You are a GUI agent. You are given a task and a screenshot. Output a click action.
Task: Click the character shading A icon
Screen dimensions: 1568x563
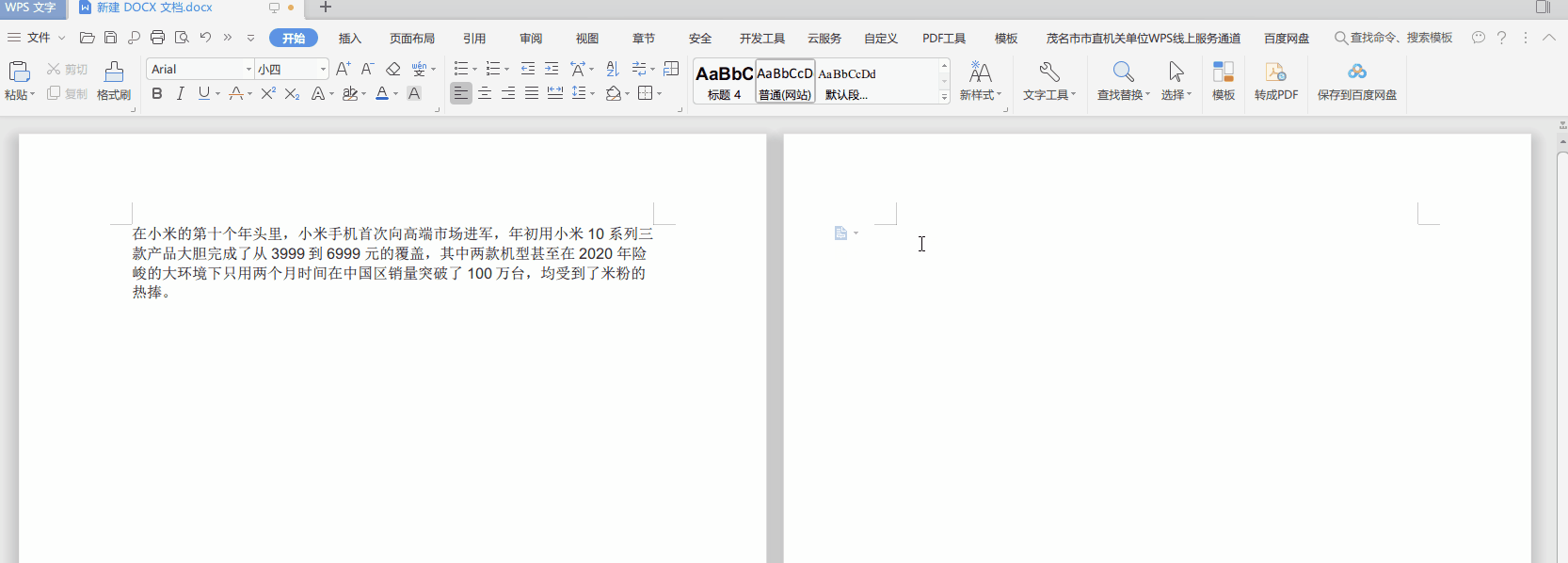(x=414, y=93)
